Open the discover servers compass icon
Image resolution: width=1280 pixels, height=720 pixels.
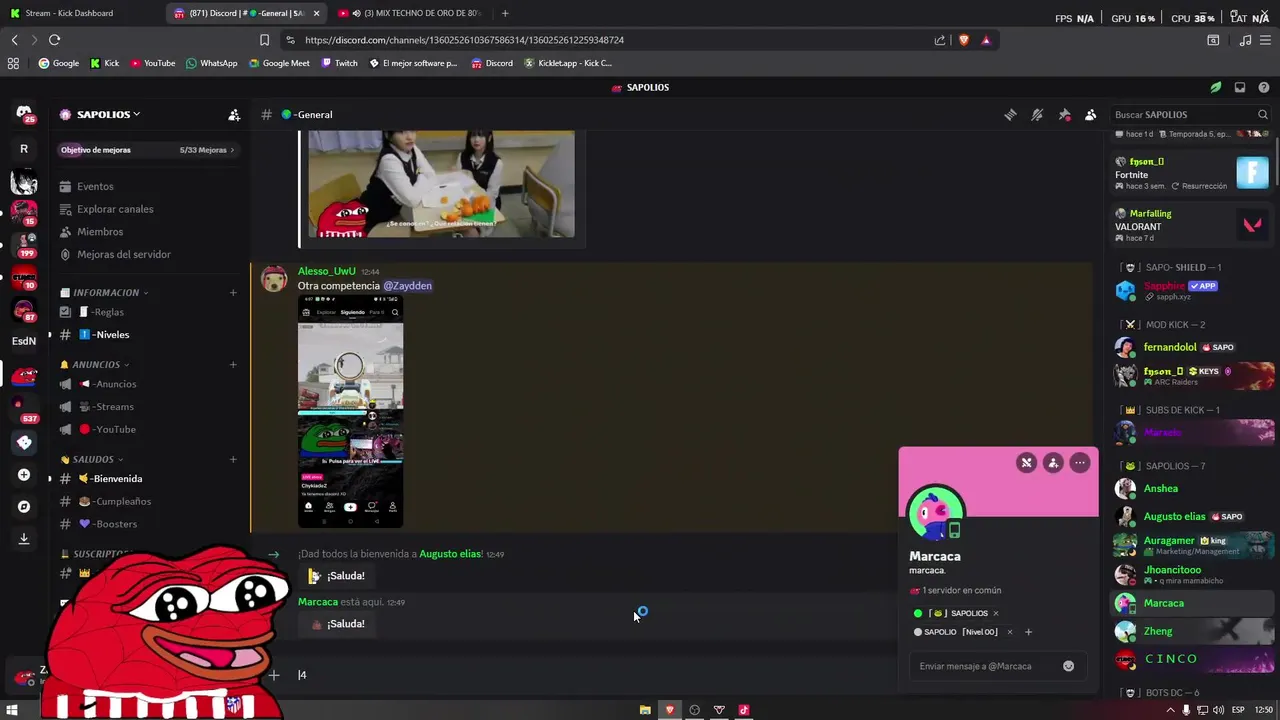coord(24,507)
